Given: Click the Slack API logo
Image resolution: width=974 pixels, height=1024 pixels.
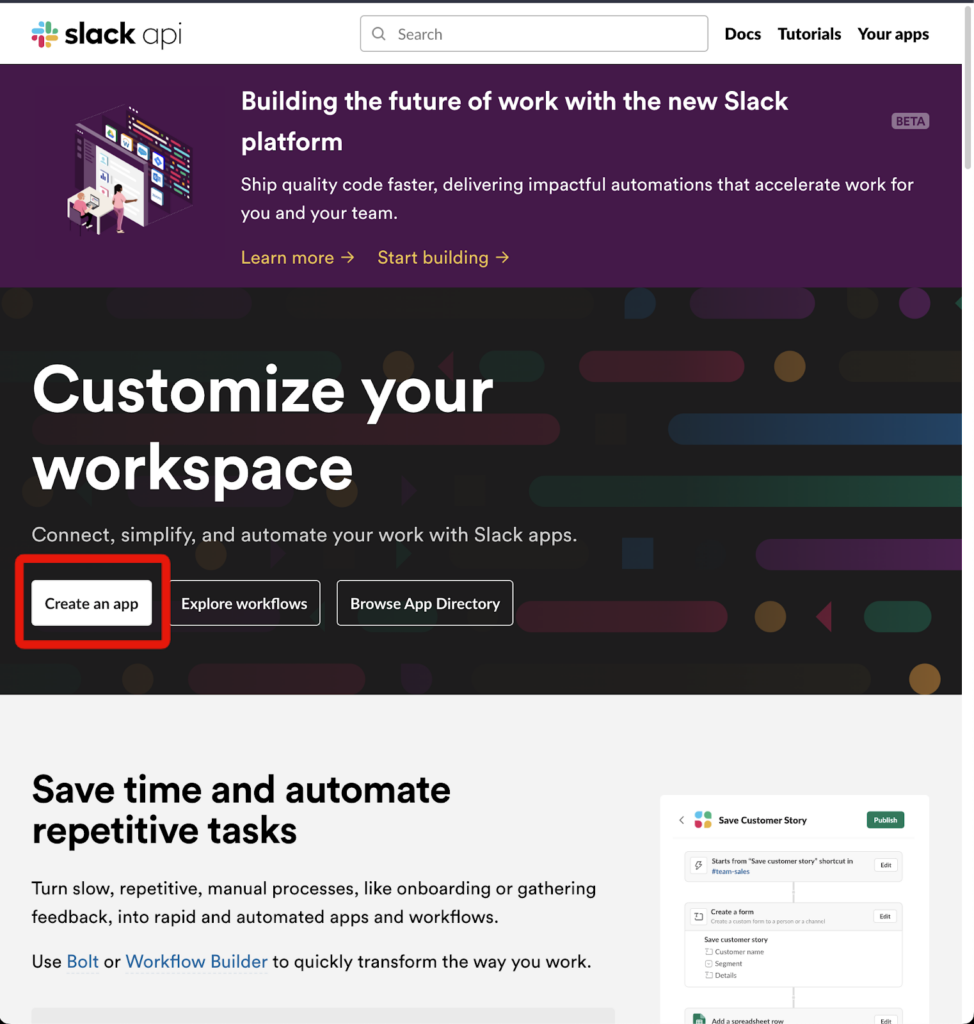Looking at the screenshot, I should (x=106, y=34).
